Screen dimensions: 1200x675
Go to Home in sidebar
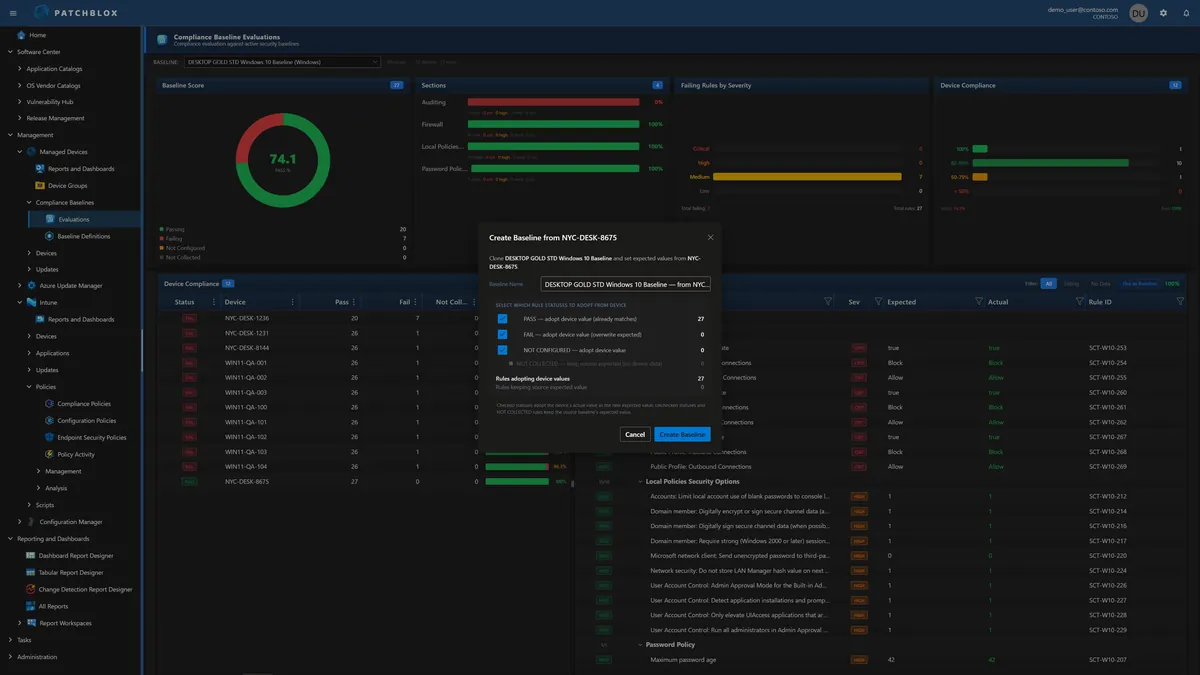tap(37, 35)
